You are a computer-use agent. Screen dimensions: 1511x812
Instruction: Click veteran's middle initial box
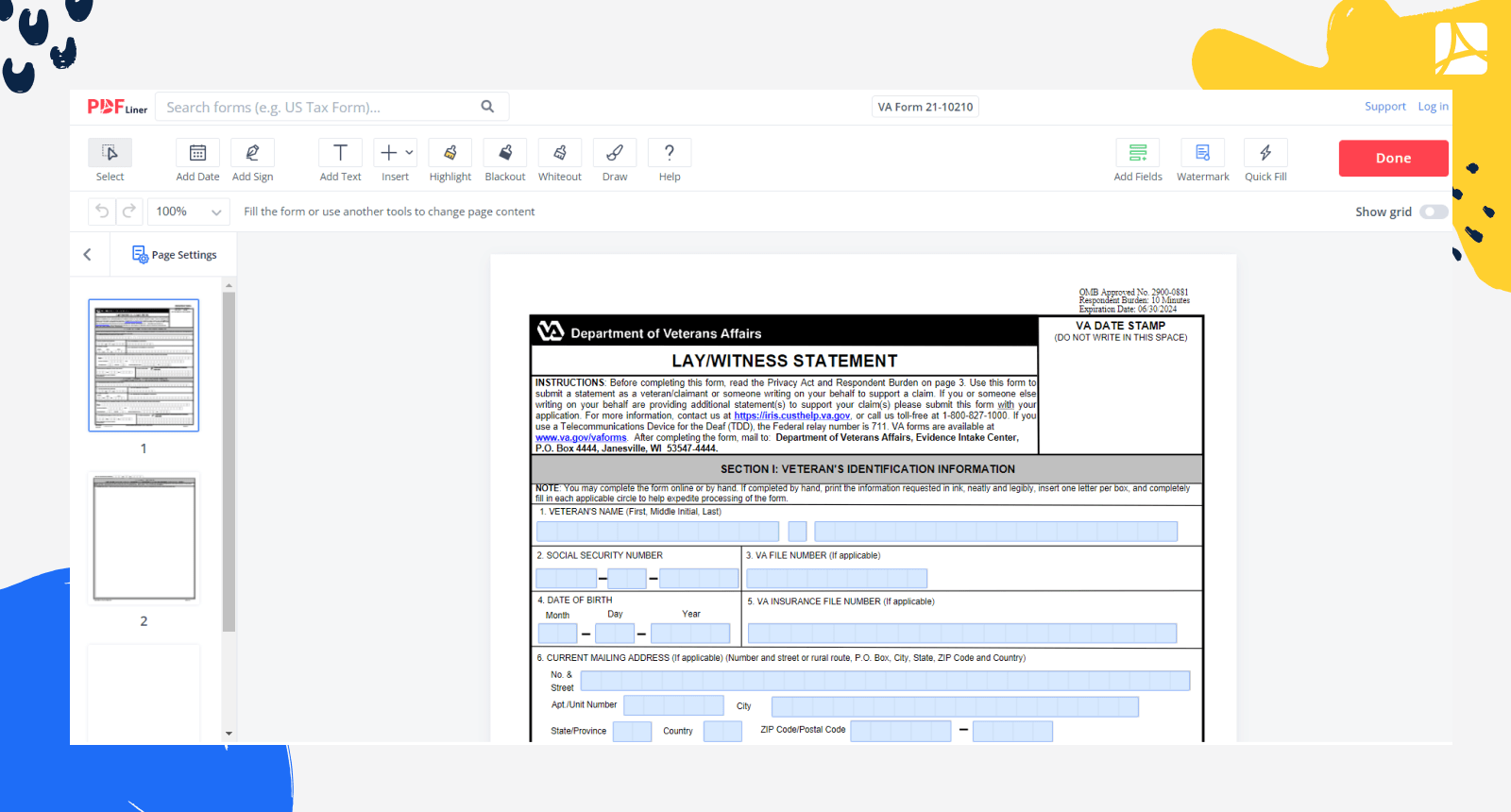[798, 532]
